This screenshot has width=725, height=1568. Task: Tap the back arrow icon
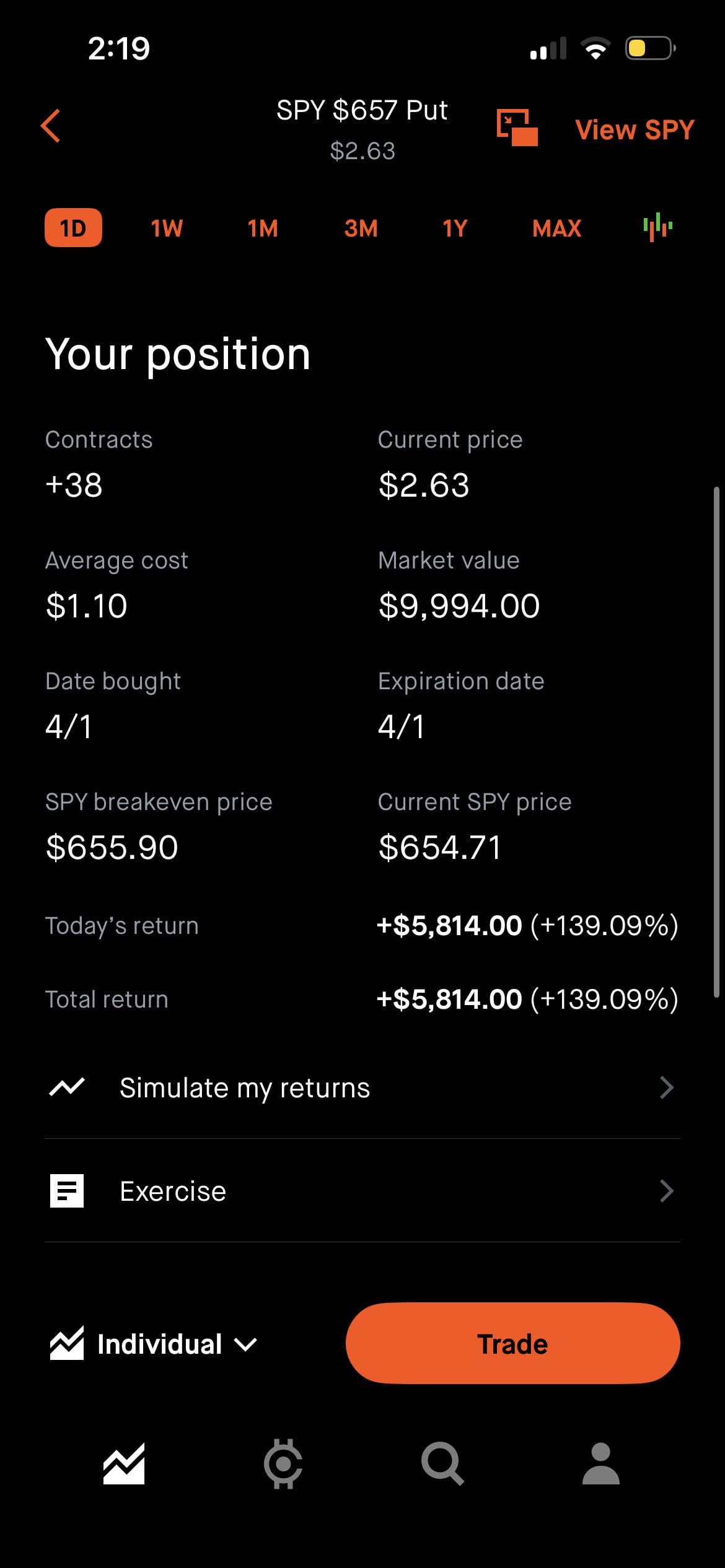pos(51,126)
